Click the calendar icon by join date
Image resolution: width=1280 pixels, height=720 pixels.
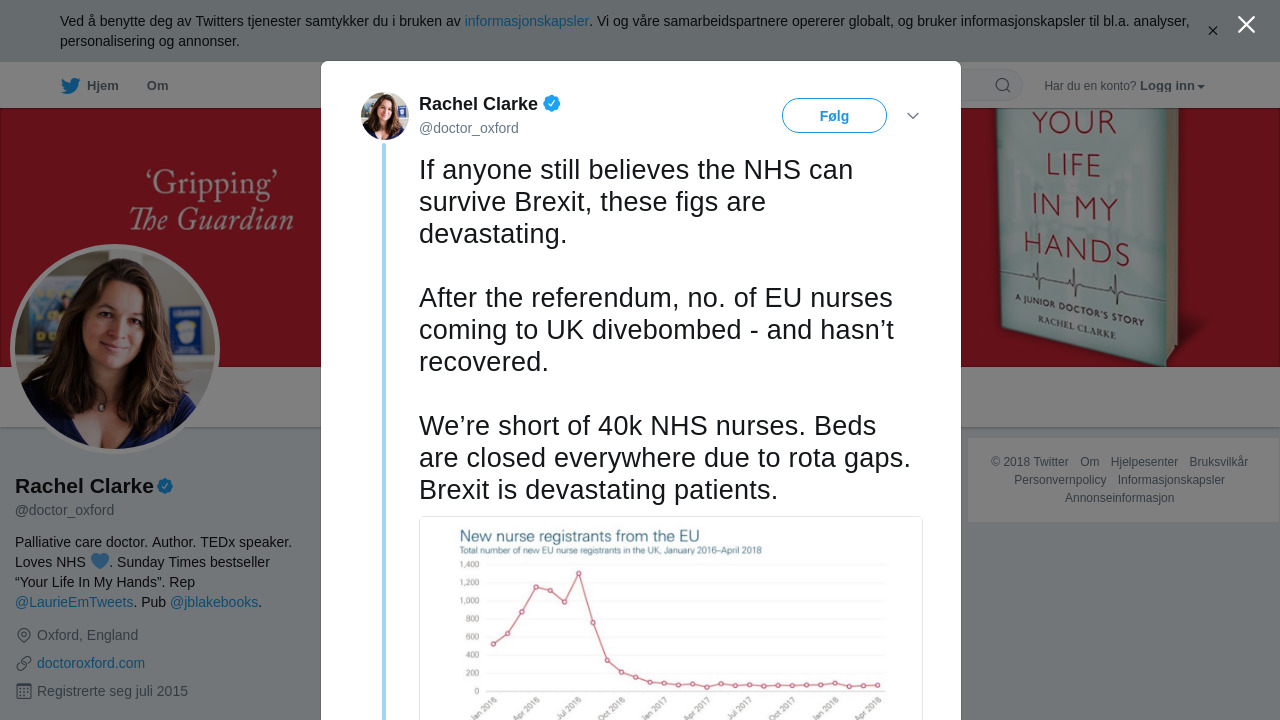click(x=24, y=691)
